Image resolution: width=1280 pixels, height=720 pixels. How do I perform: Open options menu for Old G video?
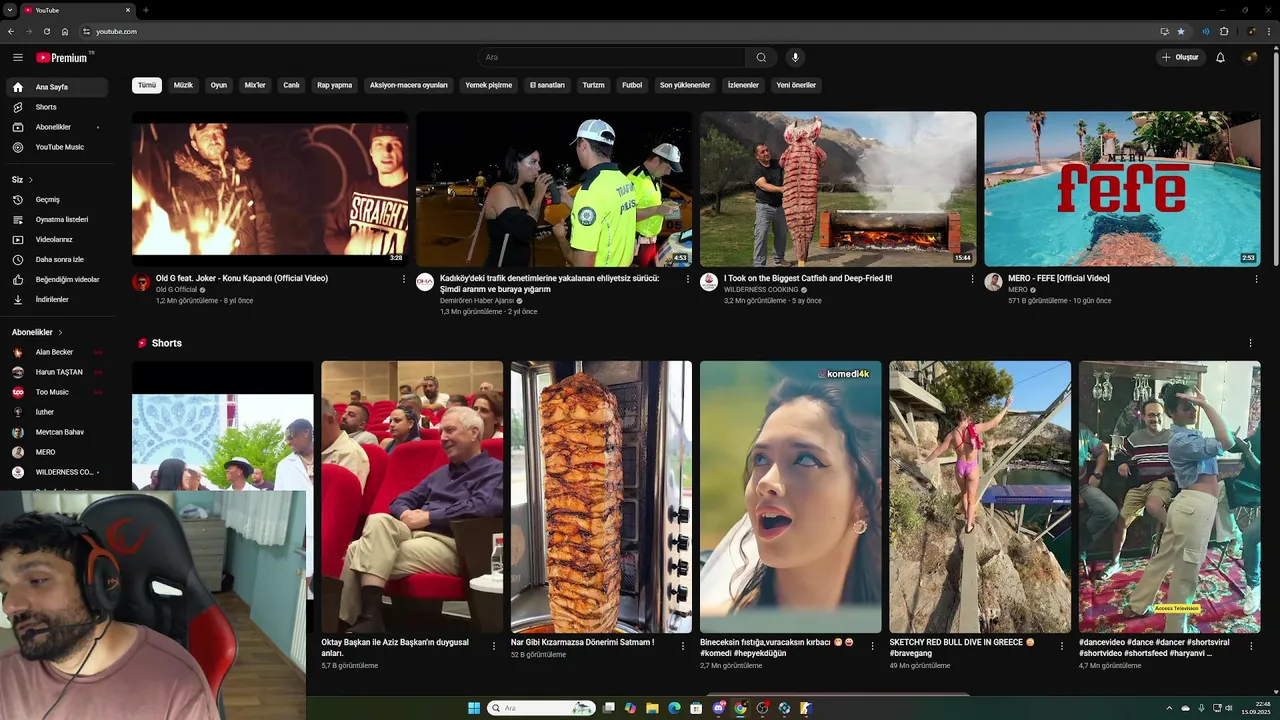click(404, 279)
